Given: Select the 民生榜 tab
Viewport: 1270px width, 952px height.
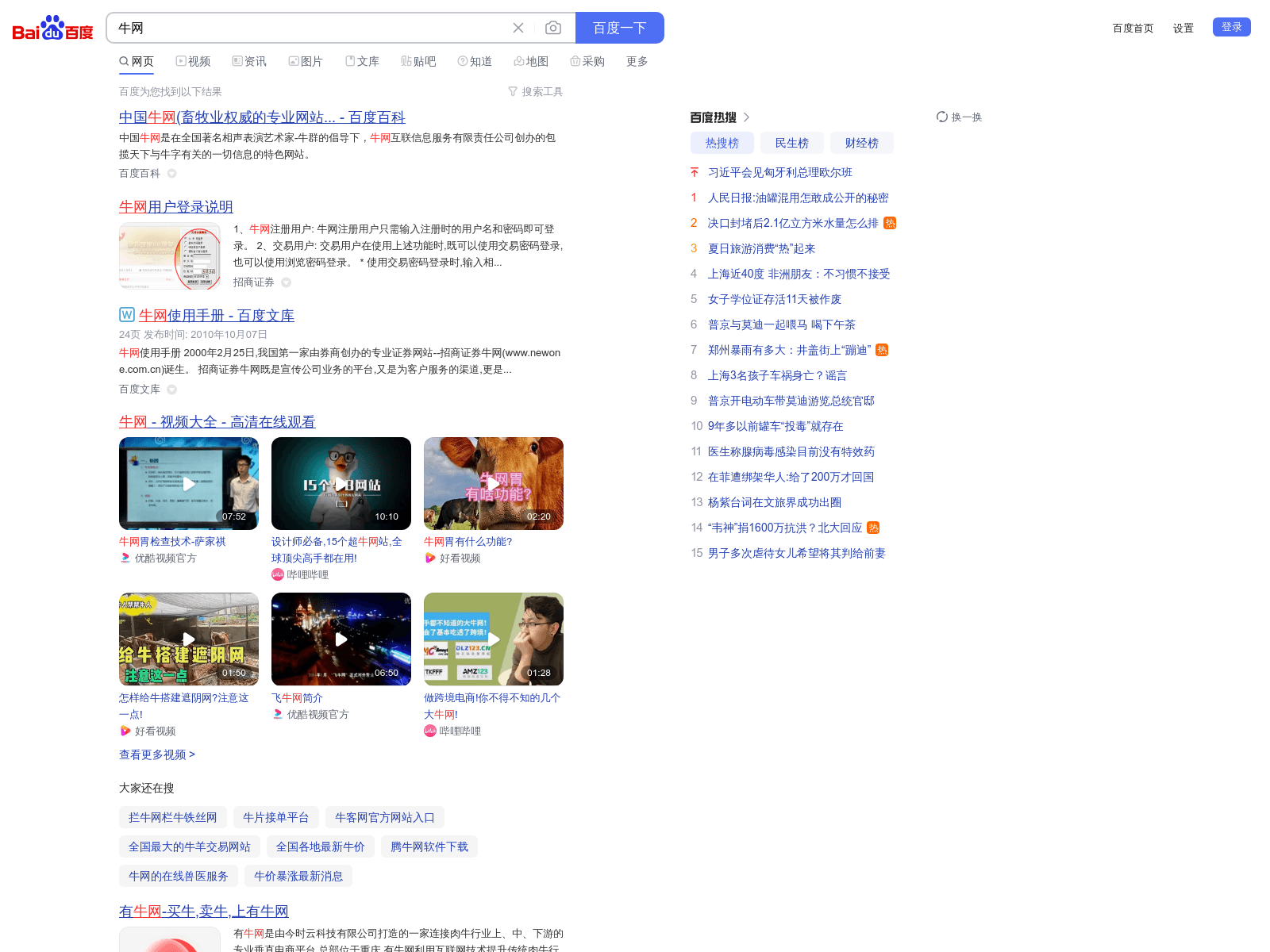Looking at the screenshot, I should 792,143.
